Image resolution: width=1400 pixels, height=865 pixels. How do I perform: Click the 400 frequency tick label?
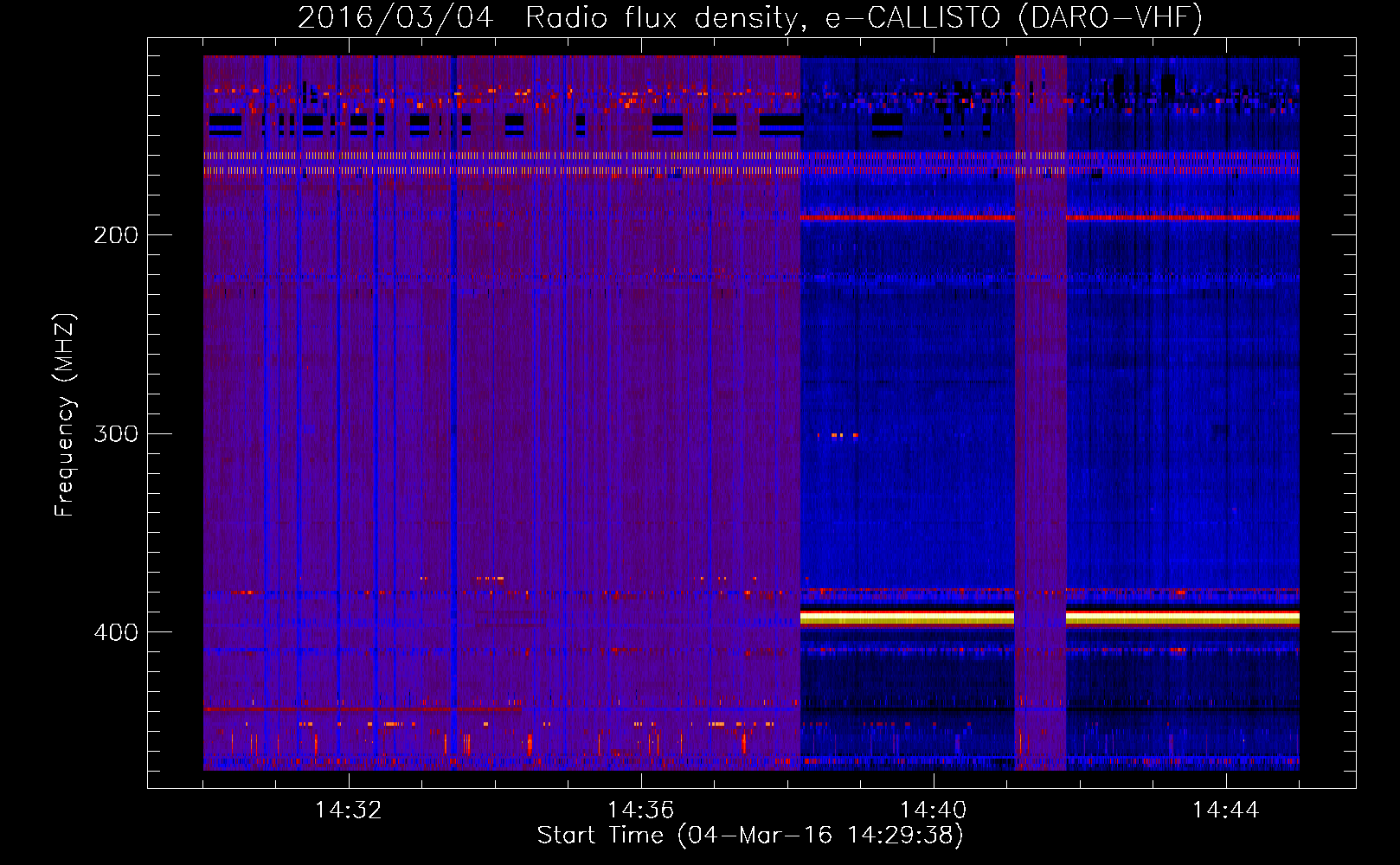(116, 632)
